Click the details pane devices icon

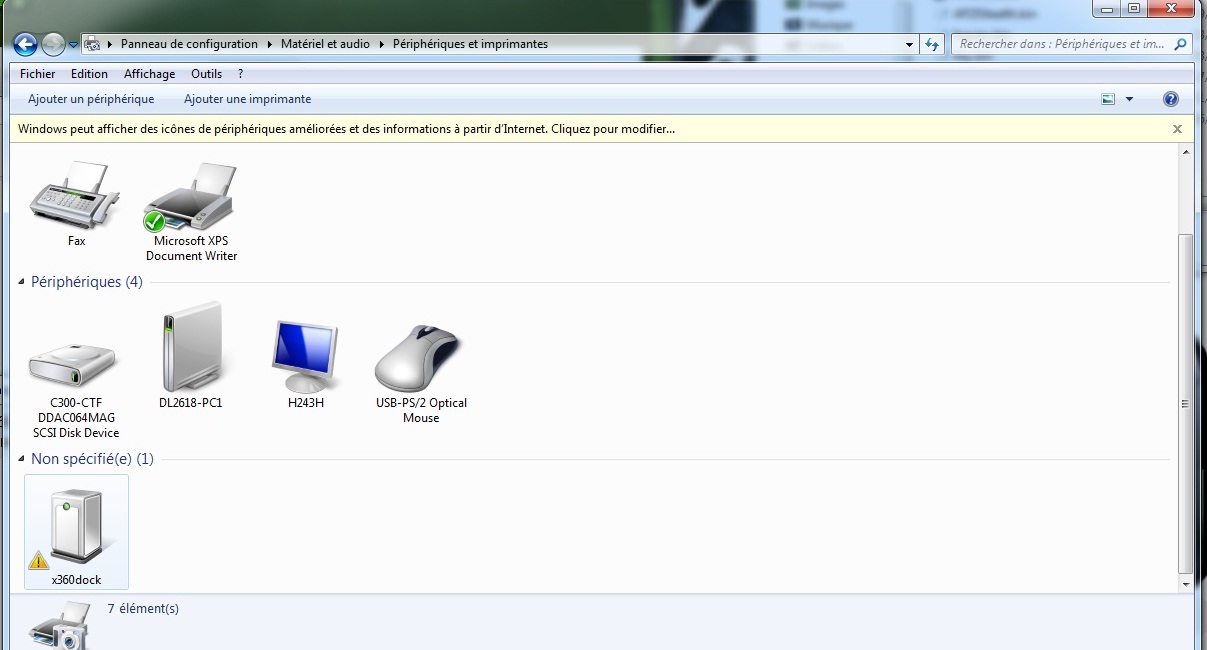pos(61,626)
